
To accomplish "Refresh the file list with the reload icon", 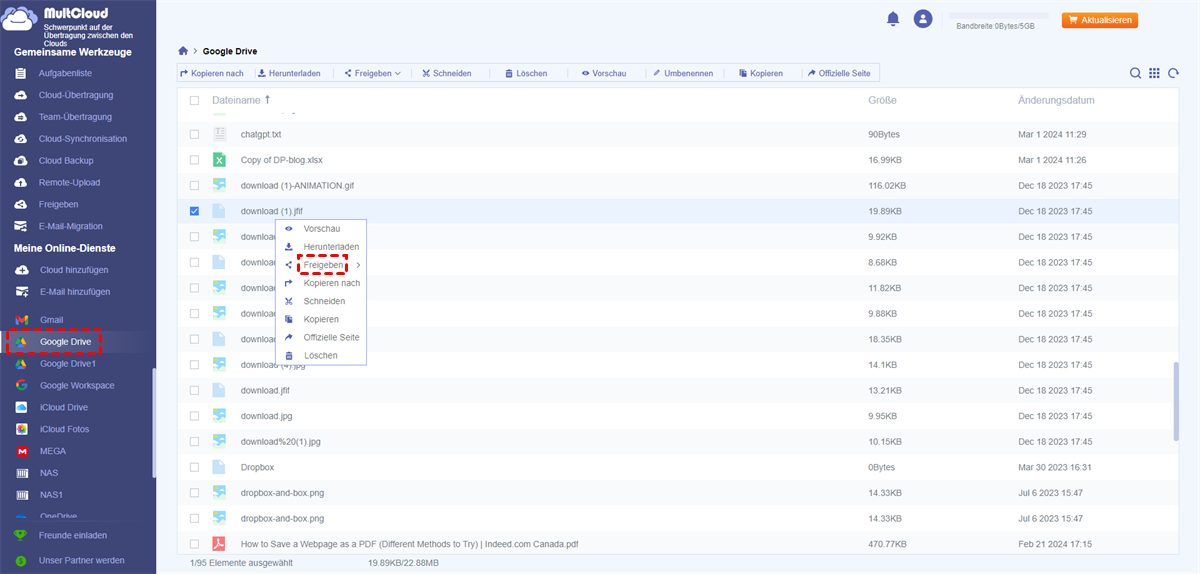I will [x=1172, y=73].
